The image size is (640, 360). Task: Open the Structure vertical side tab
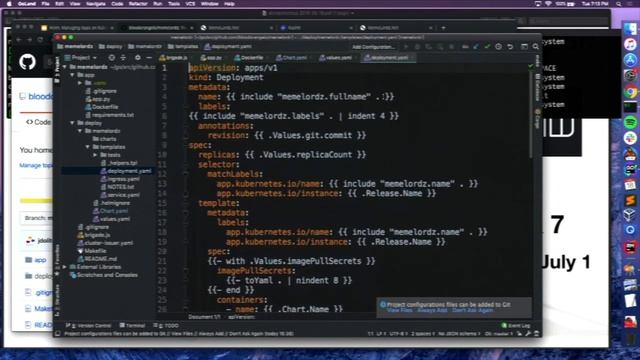pos(57,300)
